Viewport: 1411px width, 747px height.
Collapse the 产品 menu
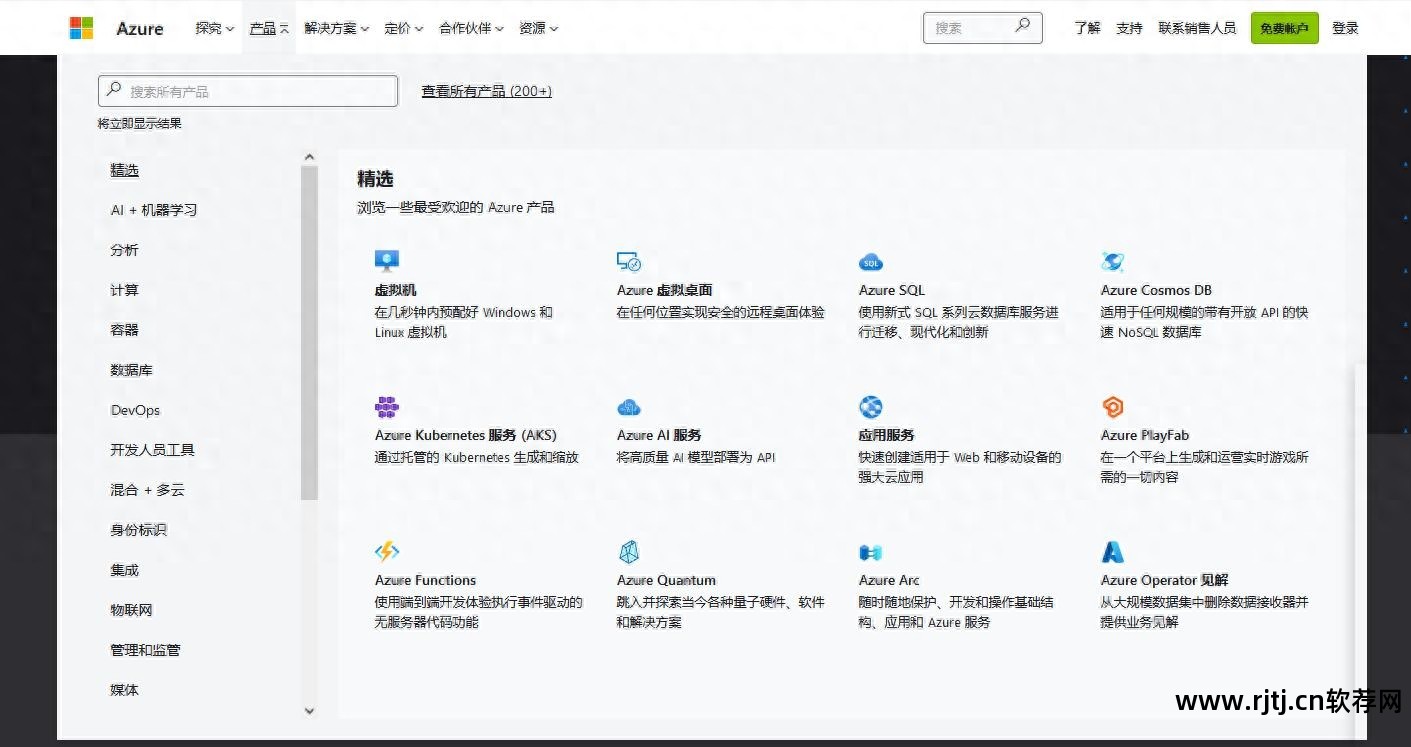click(268, 28)
